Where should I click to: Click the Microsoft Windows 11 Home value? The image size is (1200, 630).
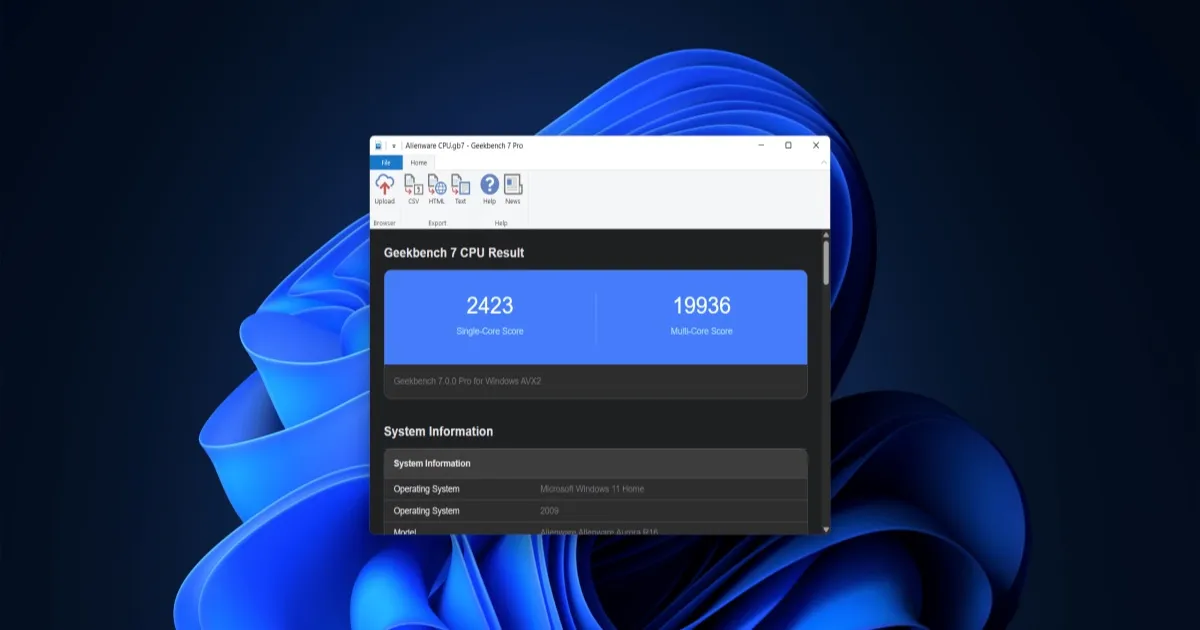click(x=592, y=489)
